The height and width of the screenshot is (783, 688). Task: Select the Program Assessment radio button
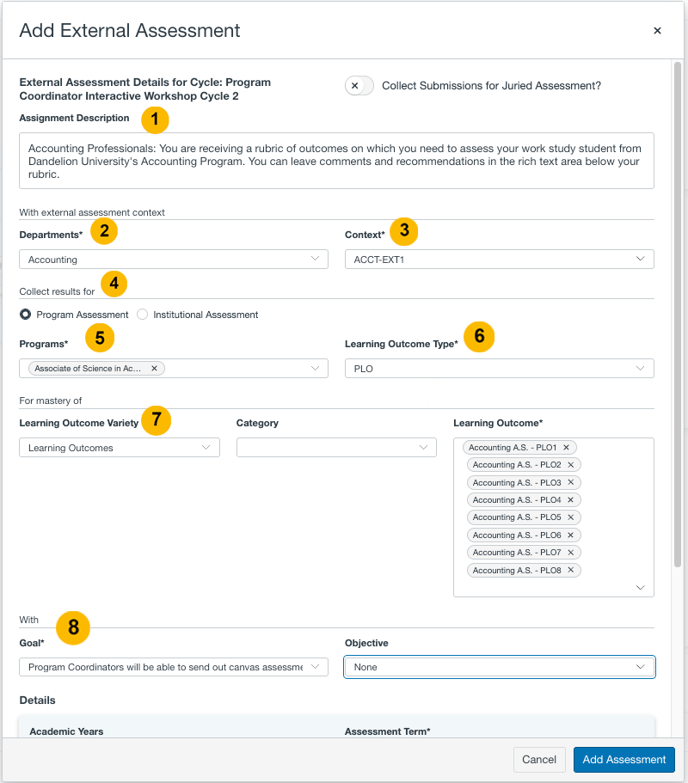coord(25,315)
